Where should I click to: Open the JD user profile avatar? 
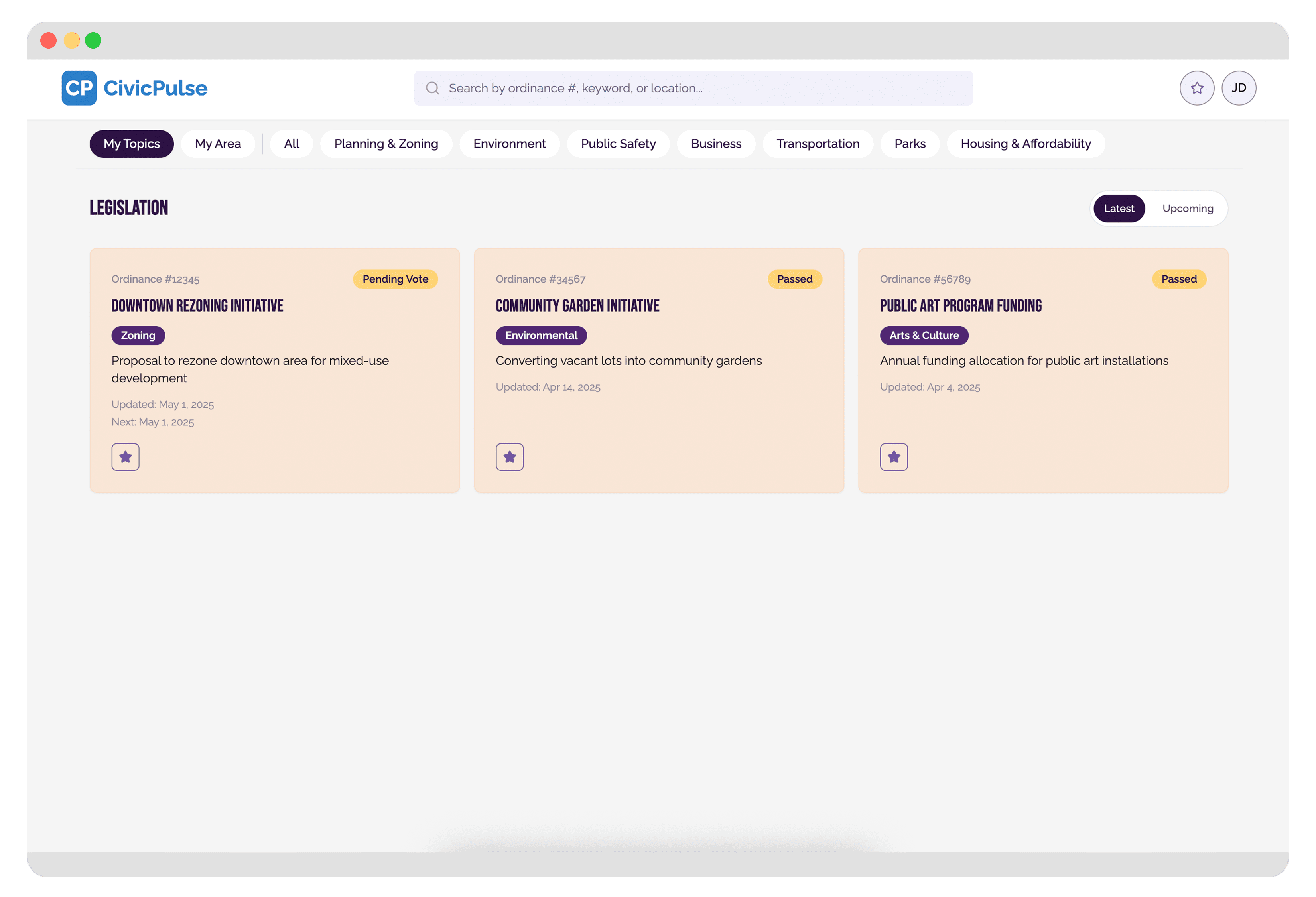1238,88
